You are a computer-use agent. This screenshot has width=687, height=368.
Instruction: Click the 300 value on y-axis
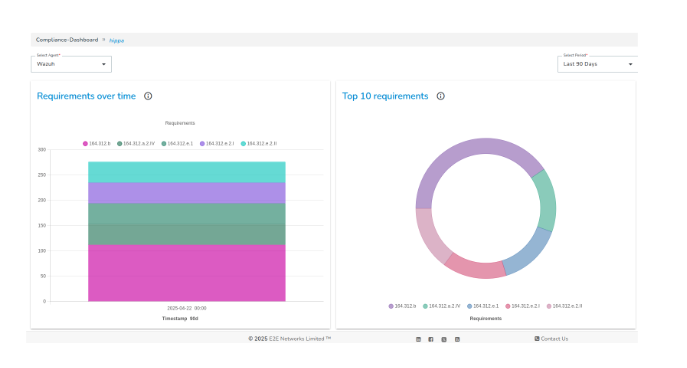click(x=42, y=150)
